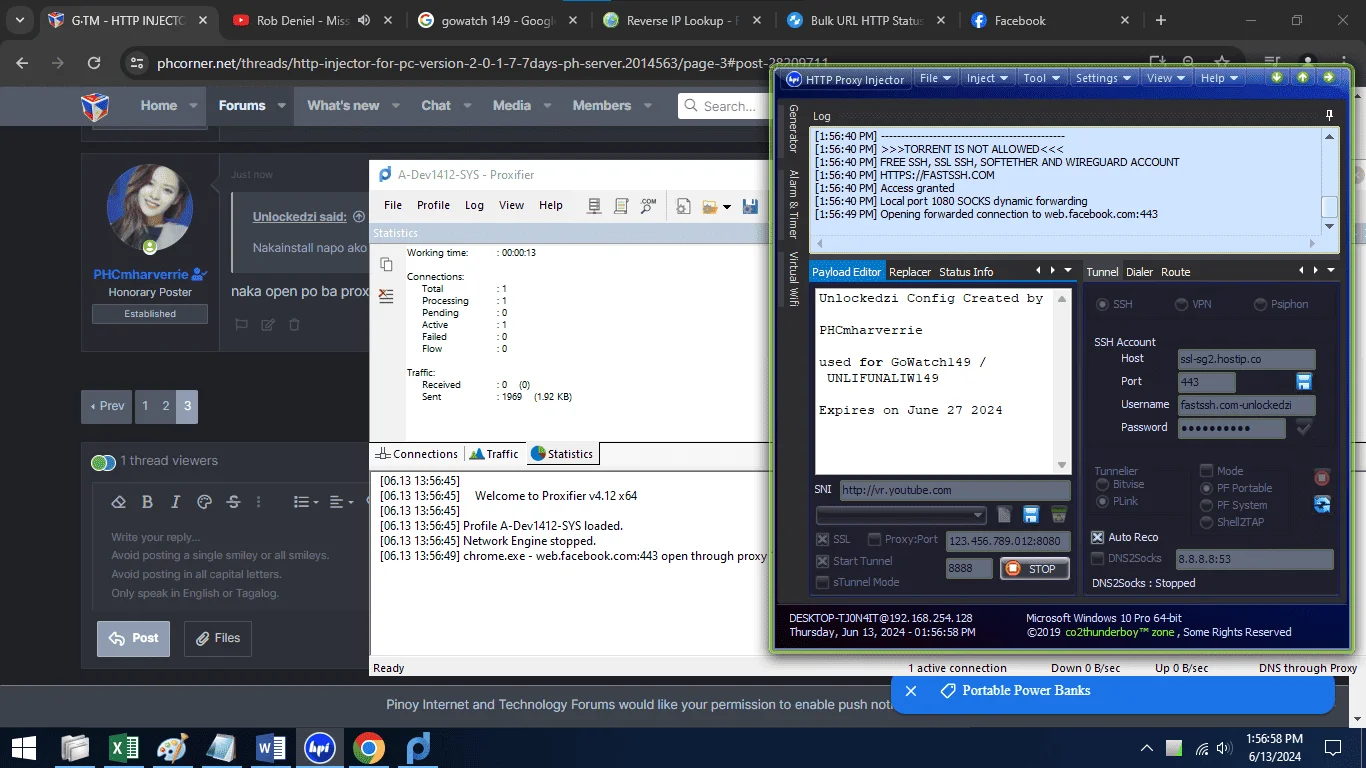Screen dimensions: 1366x768
Task: Toggle the Auto Reco checkbox
Action: point(1098,537)
